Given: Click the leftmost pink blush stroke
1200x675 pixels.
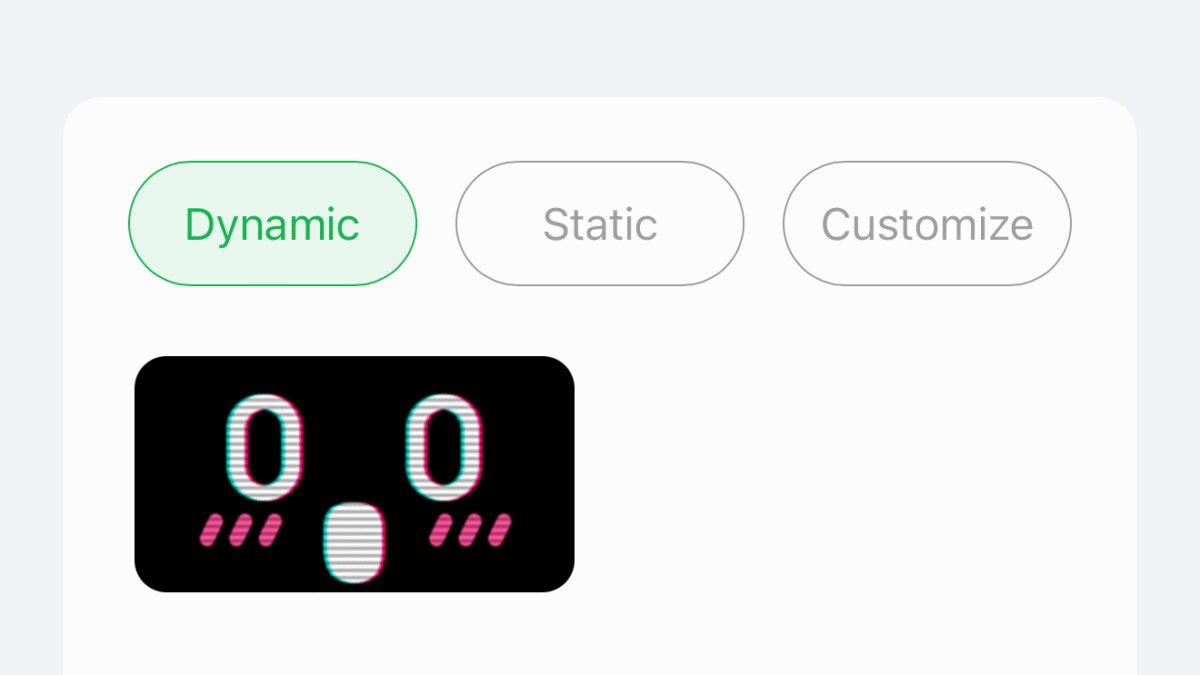Looking at the screenshot, I should click(x=211, y=530).
